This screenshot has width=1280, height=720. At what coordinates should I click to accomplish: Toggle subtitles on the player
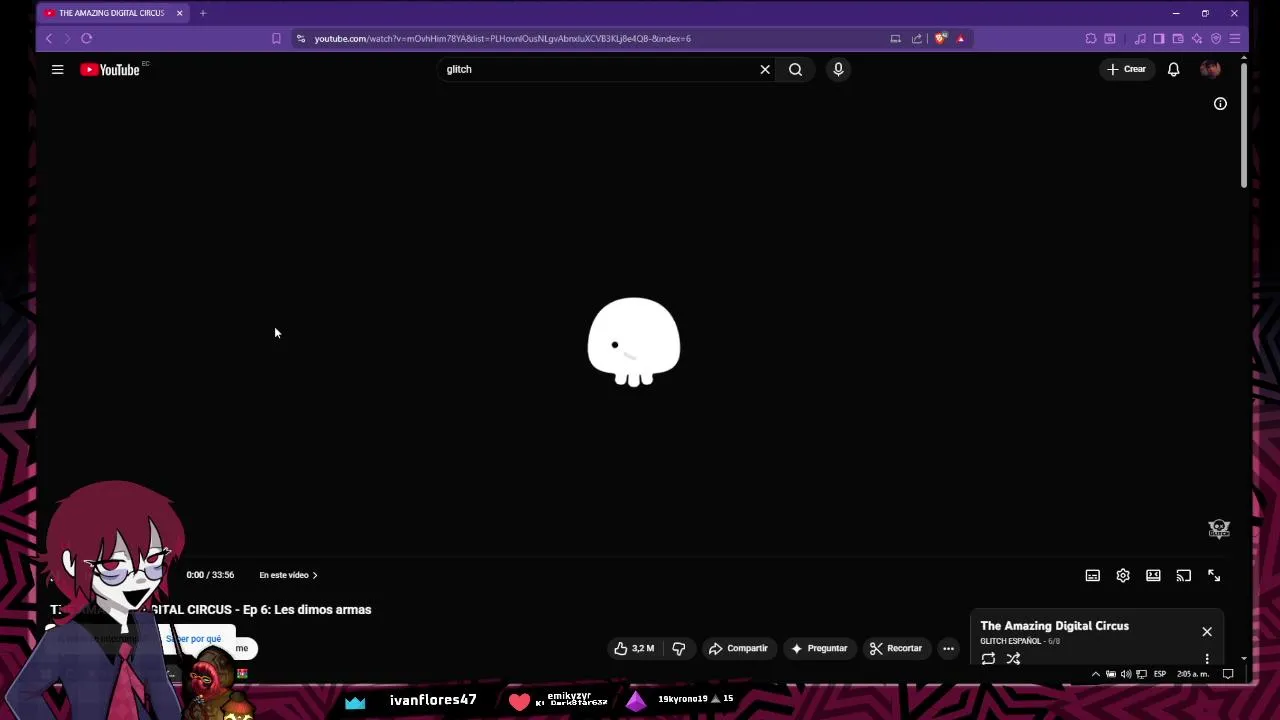tap(1093, 575)
